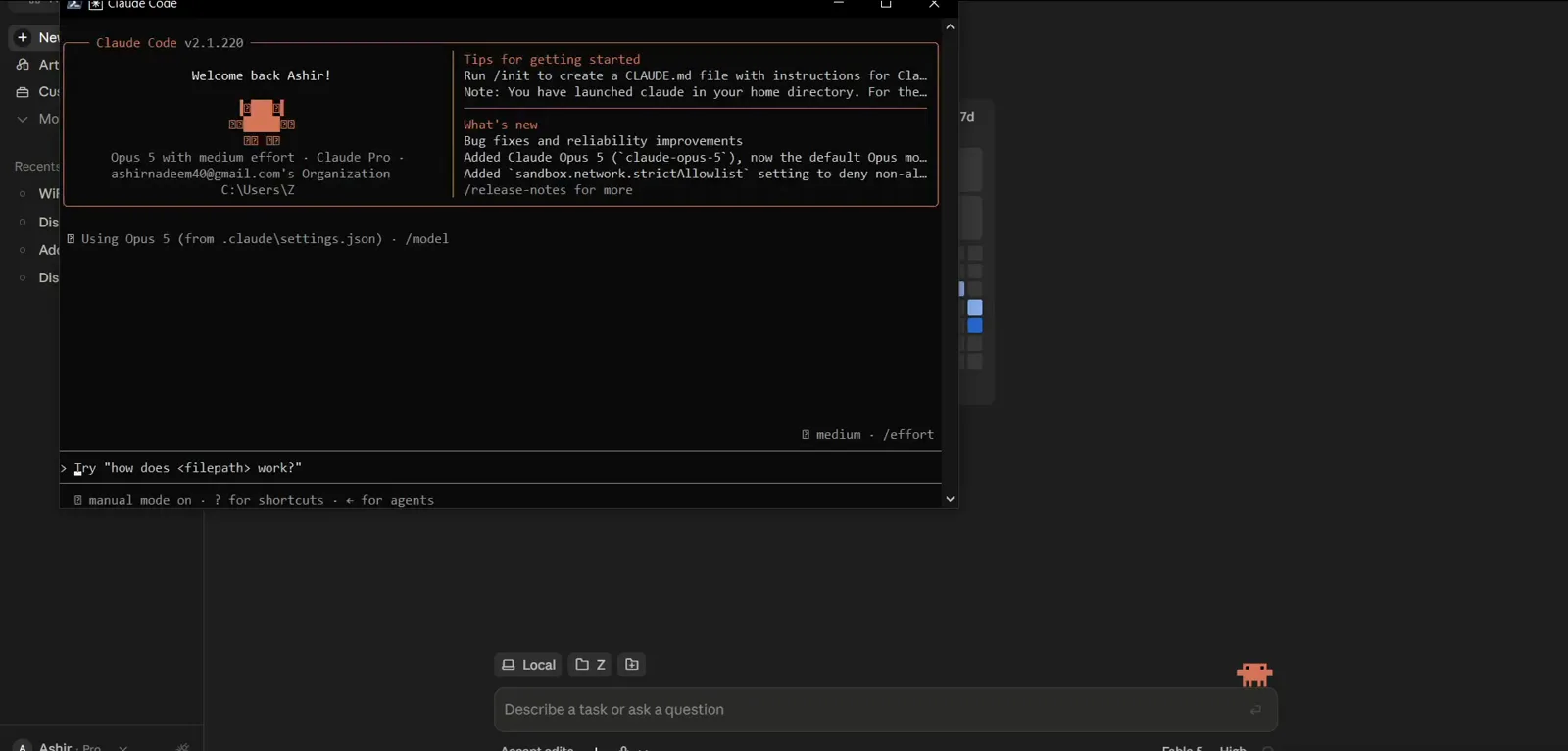Click the plus icon for a new session
Screen dimensions: 1568x751
[23, 37]
